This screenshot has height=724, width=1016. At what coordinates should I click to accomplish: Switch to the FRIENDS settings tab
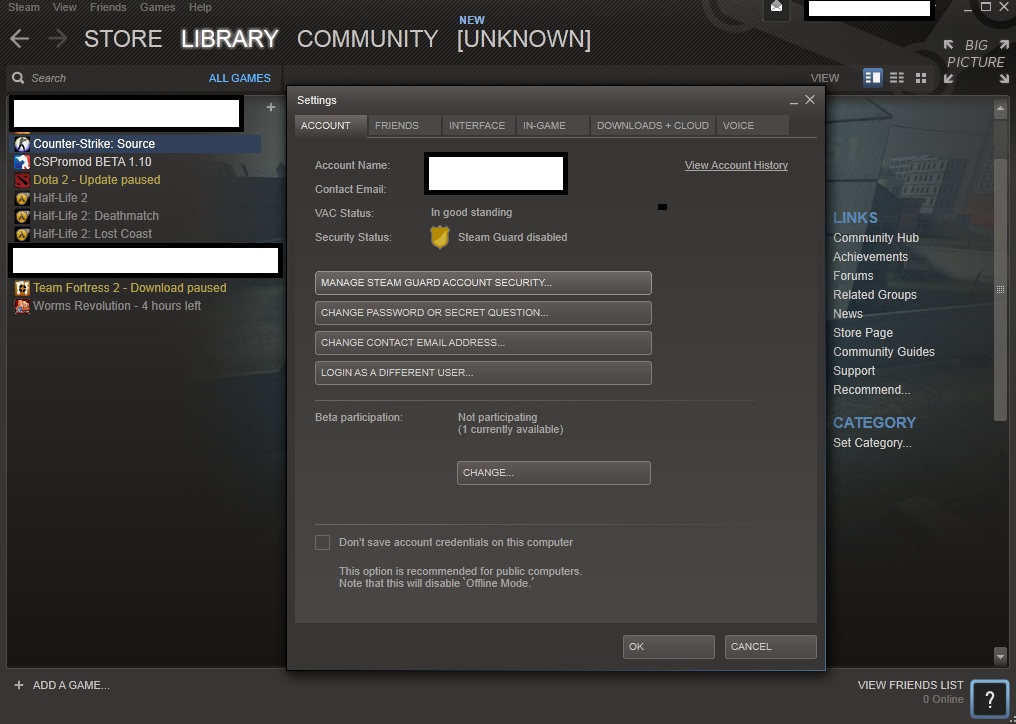404,126
